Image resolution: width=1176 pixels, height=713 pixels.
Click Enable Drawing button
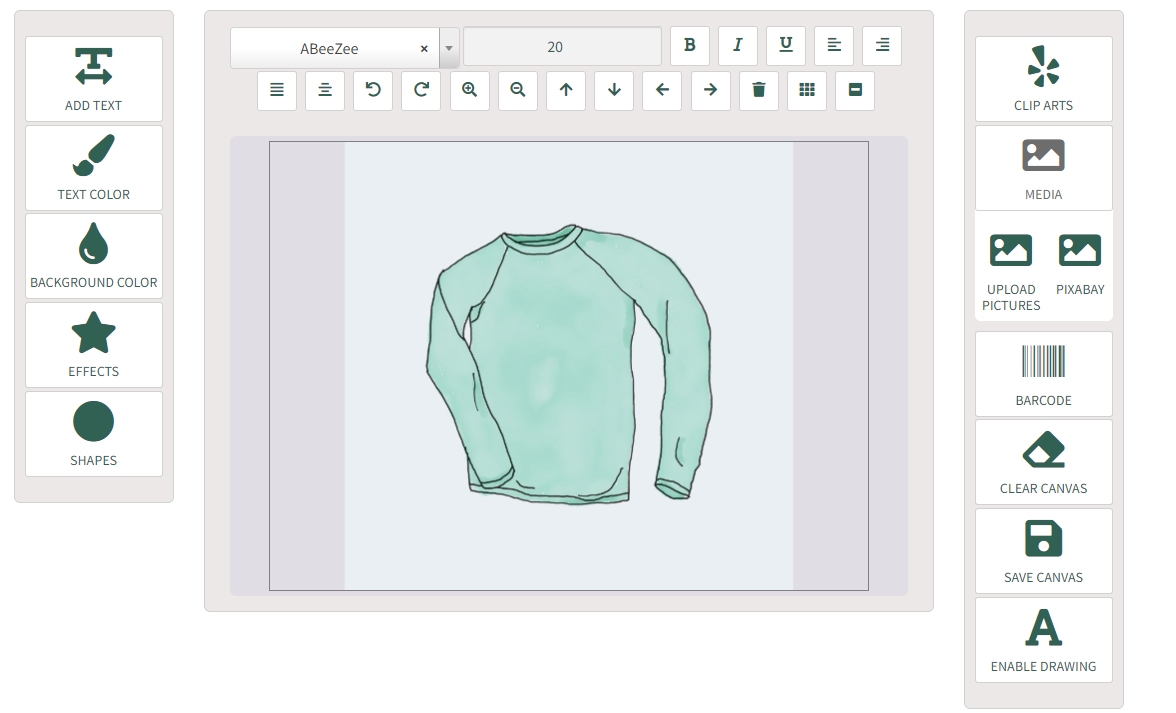click(x=1043, y=640)
